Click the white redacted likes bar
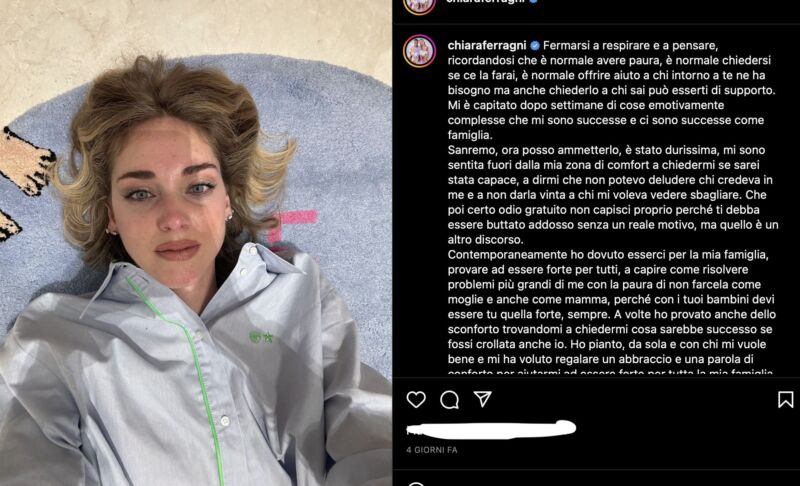Screen dimensions: 800x486 491,429
